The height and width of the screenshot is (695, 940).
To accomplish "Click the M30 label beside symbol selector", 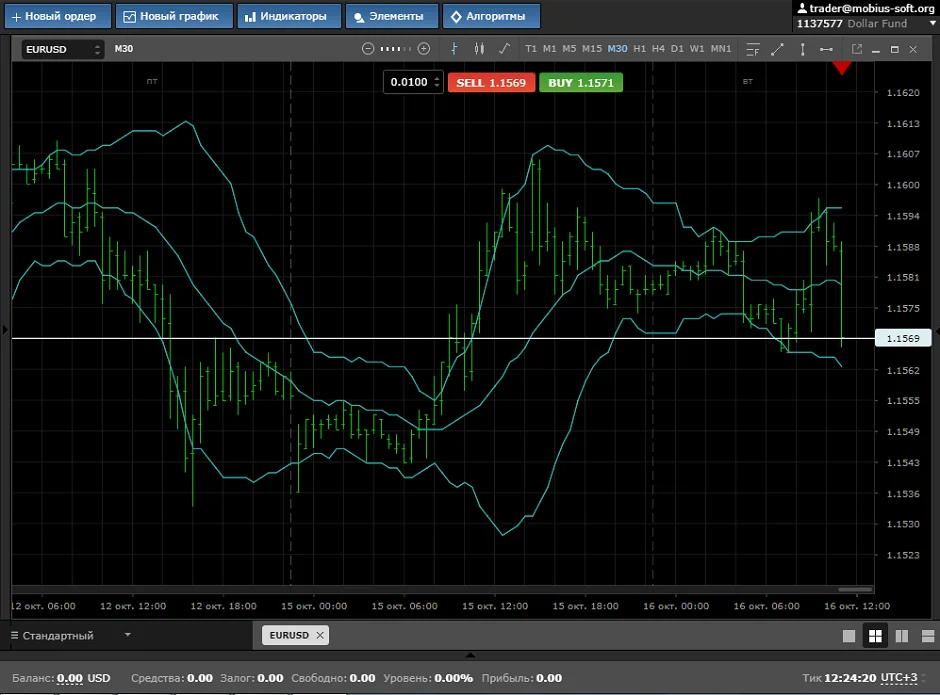I will (123, 49).
